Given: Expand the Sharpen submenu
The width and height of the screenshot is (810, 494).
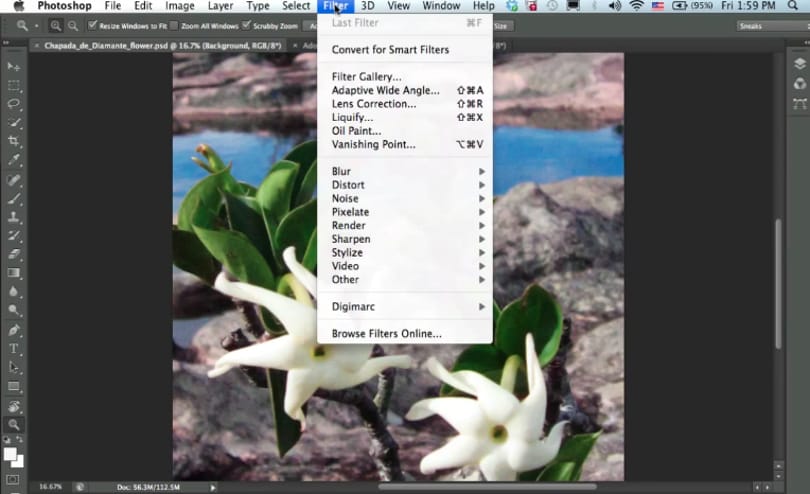Looking at the screenshot, I should (404, 239).
